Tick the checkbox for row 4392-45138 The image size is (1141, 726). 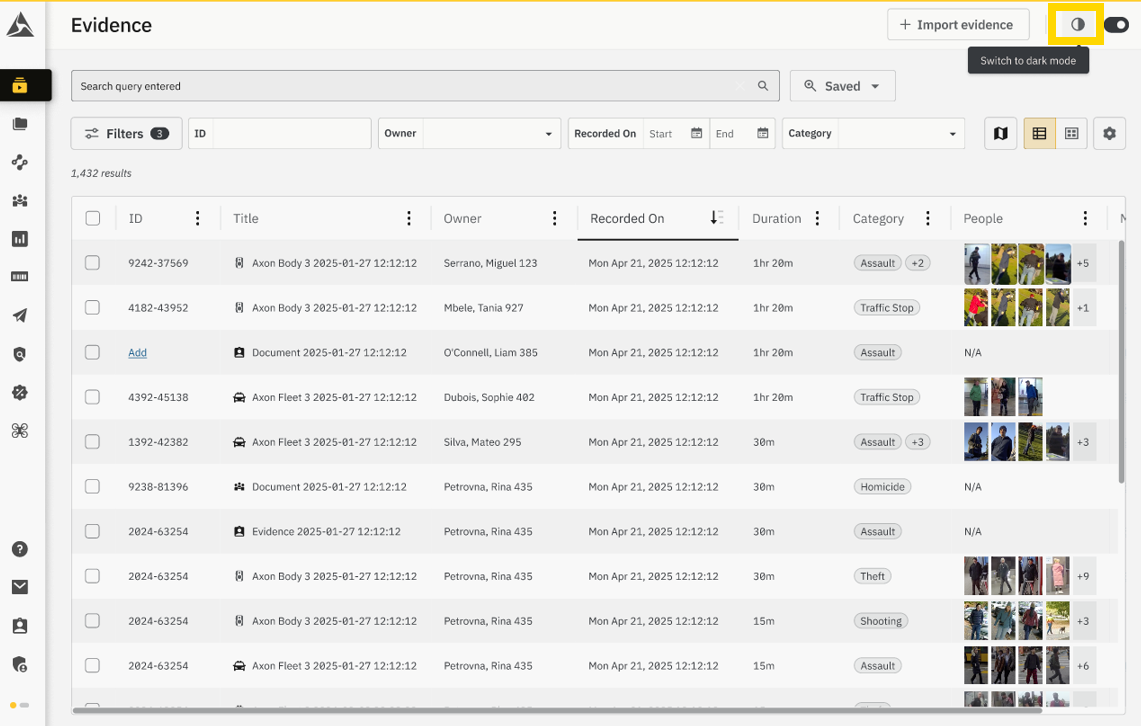tap(93, 397)
